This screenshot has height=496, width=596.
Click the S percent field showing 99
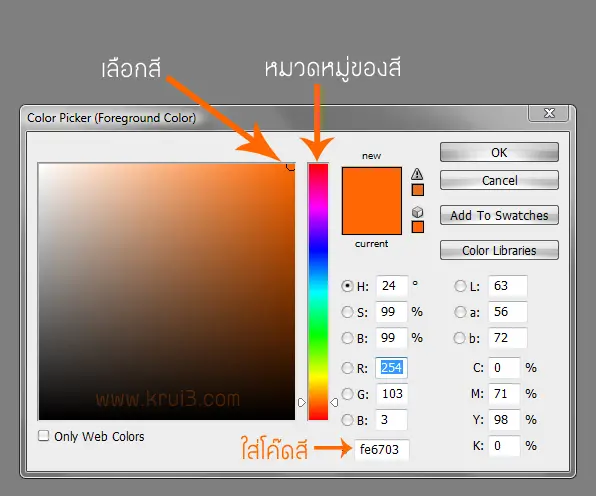tap(392, 312)
